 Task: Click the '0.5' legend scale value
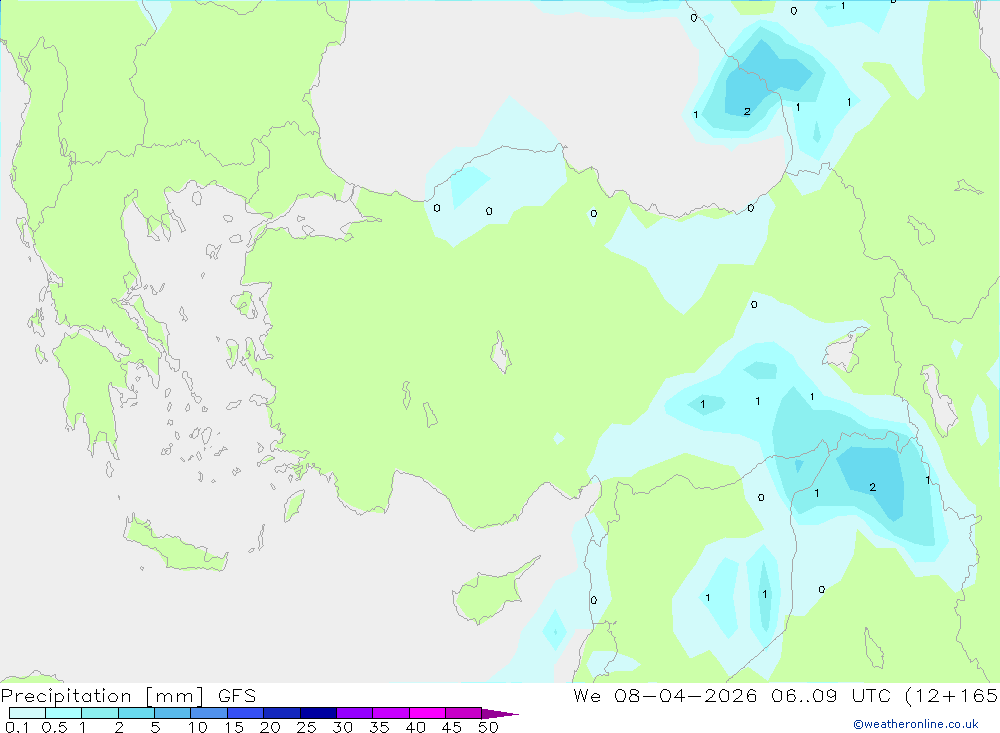[x=54, y=727]
